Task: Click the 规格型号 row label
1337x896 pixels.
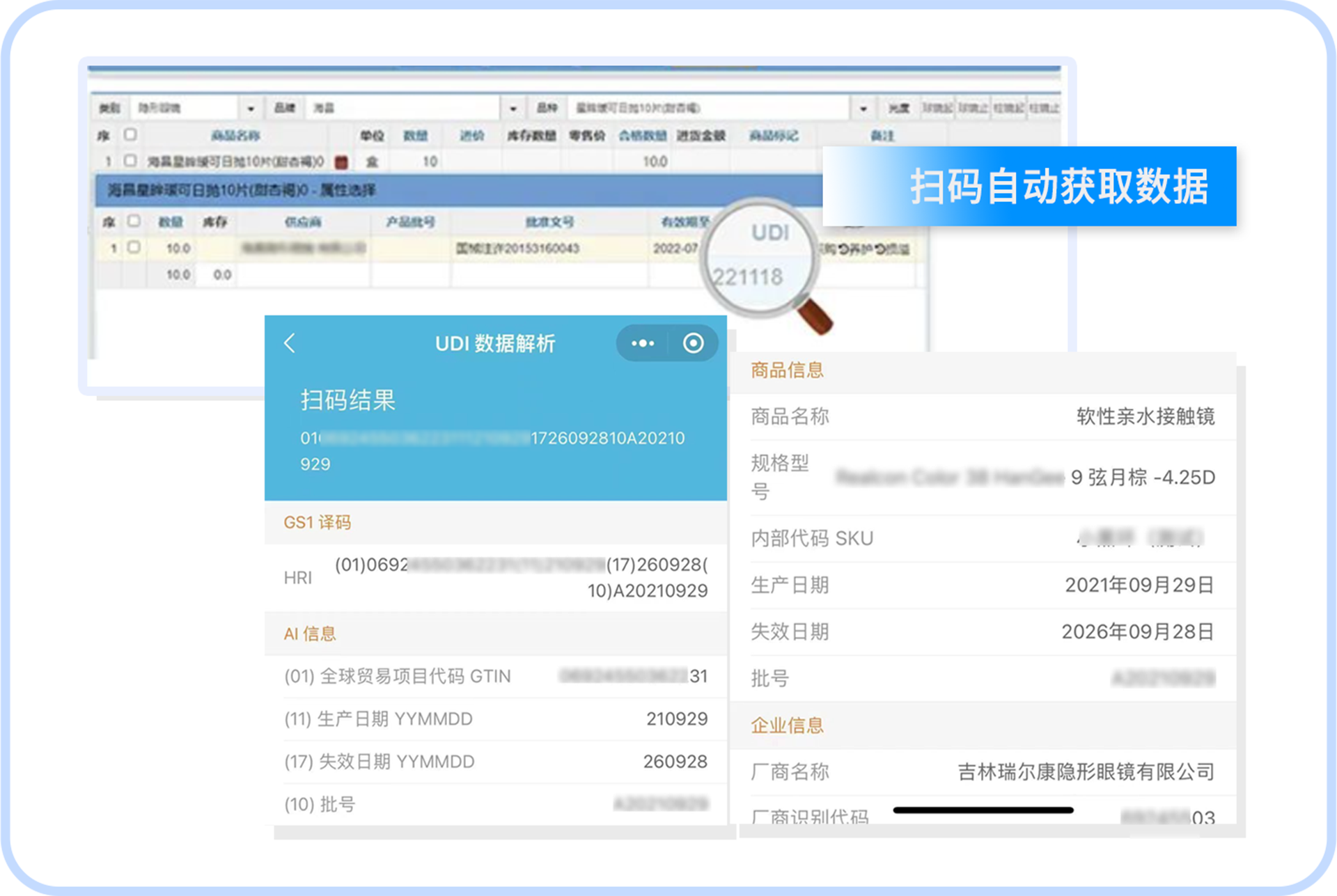Action: tap(780, 477)
